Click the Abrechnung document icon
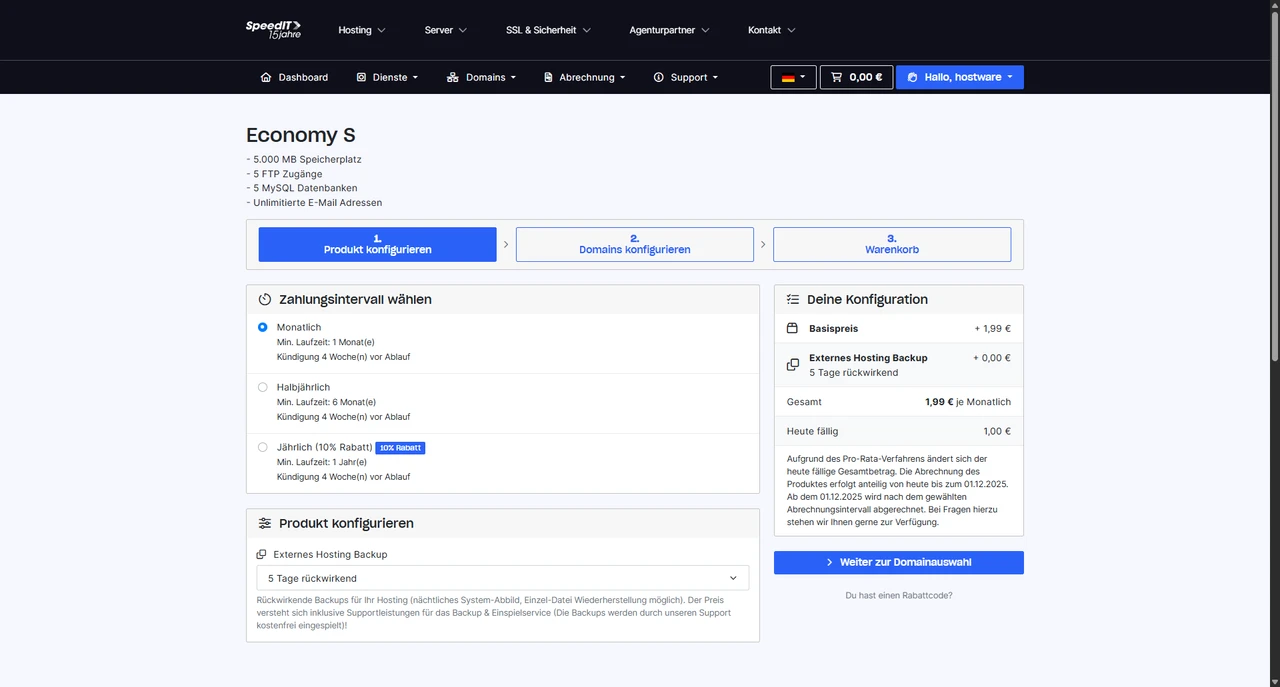The height and width of the screenshot is (687, 1280). [x=548, y=77]
